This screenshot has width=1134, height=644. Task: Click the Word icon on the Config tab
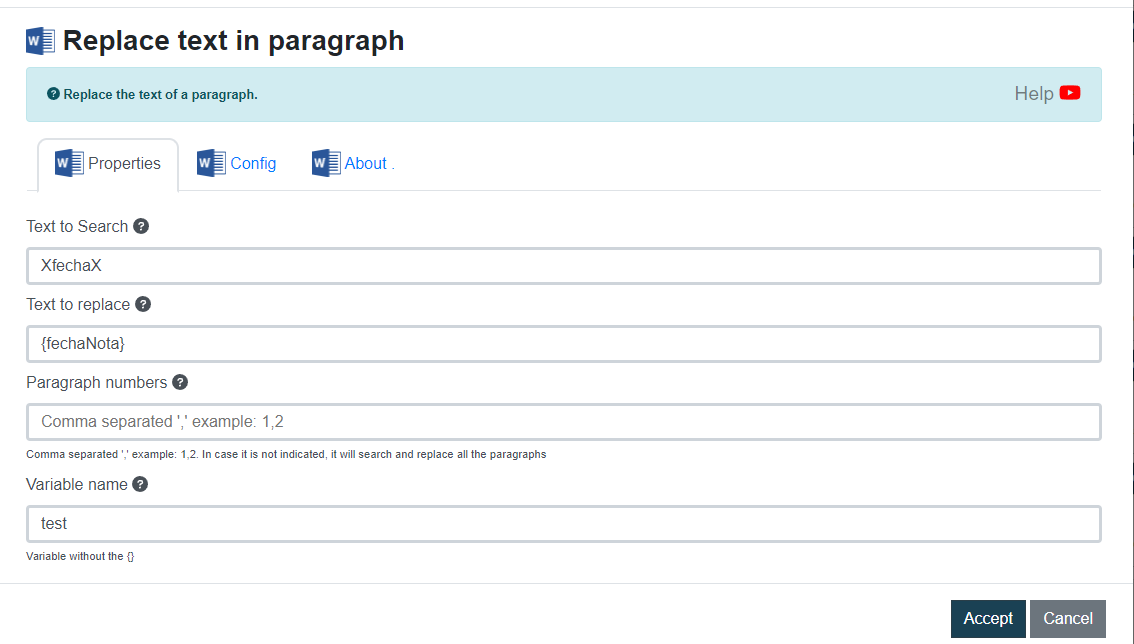pos(211,163)
